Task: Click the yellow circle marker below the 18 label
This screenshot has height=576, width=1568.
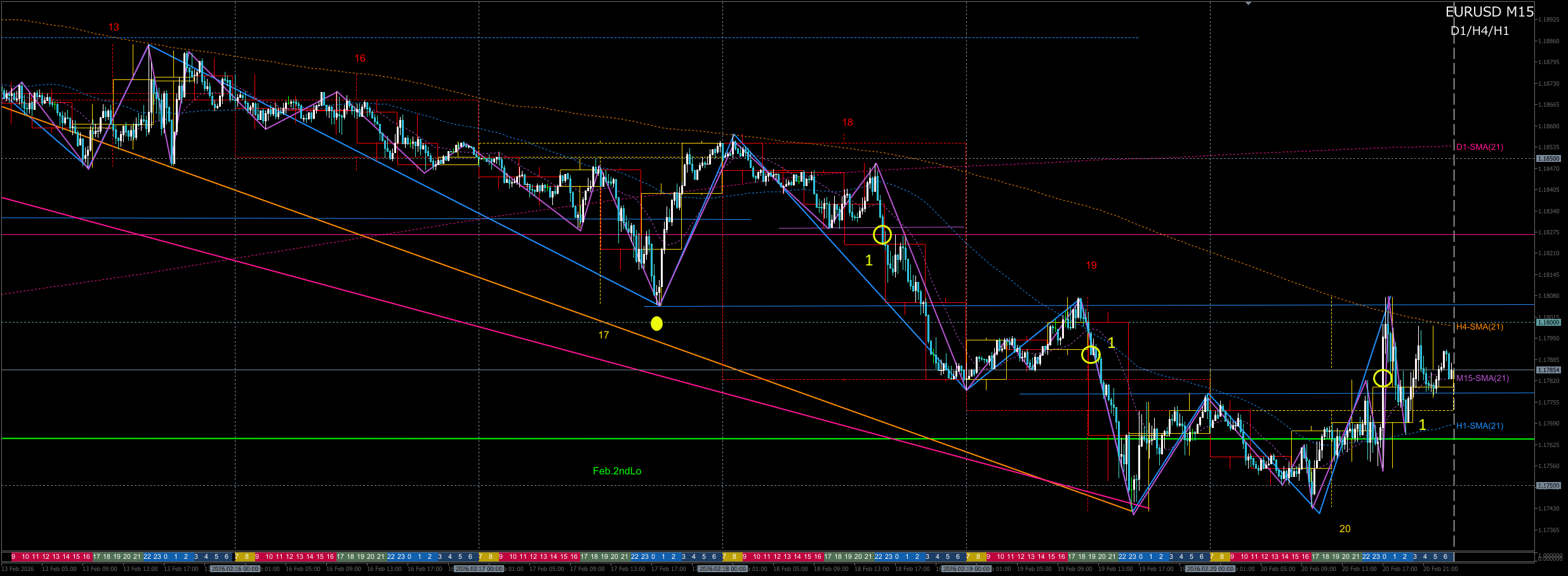Action: pyautogui.click(x=882, y=235)
